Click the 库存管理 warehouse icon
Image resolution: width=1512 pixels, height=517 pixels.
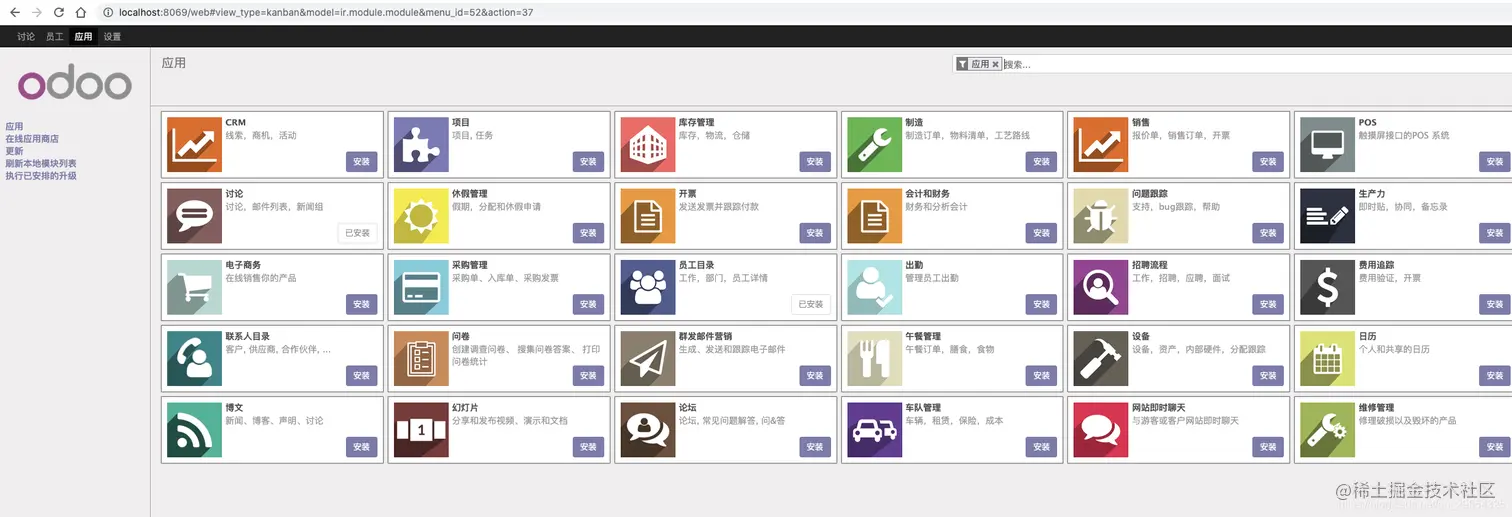(648, 145)
